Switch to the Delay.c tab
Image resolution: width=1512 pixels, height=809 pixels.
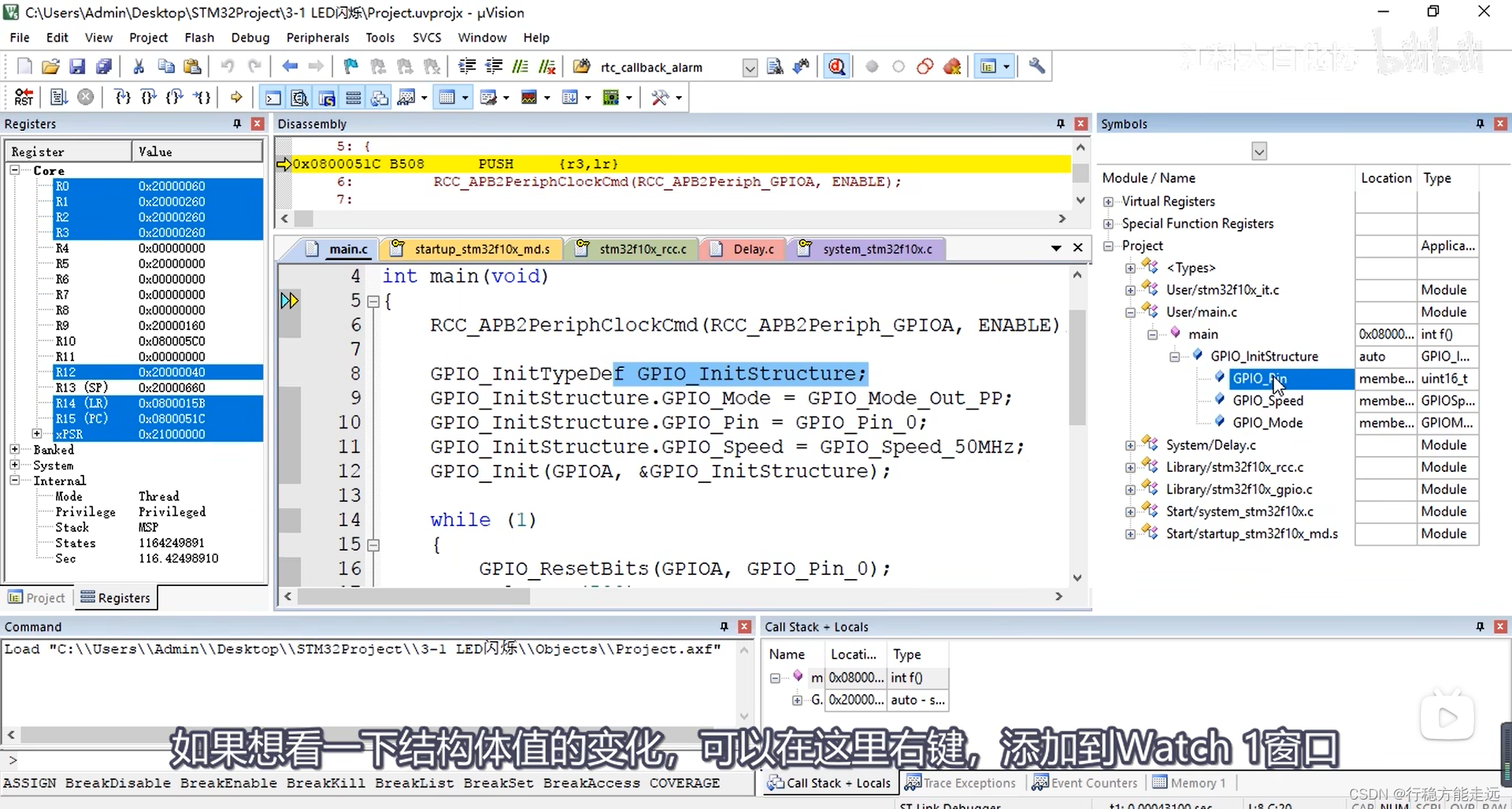click(743, 249)
